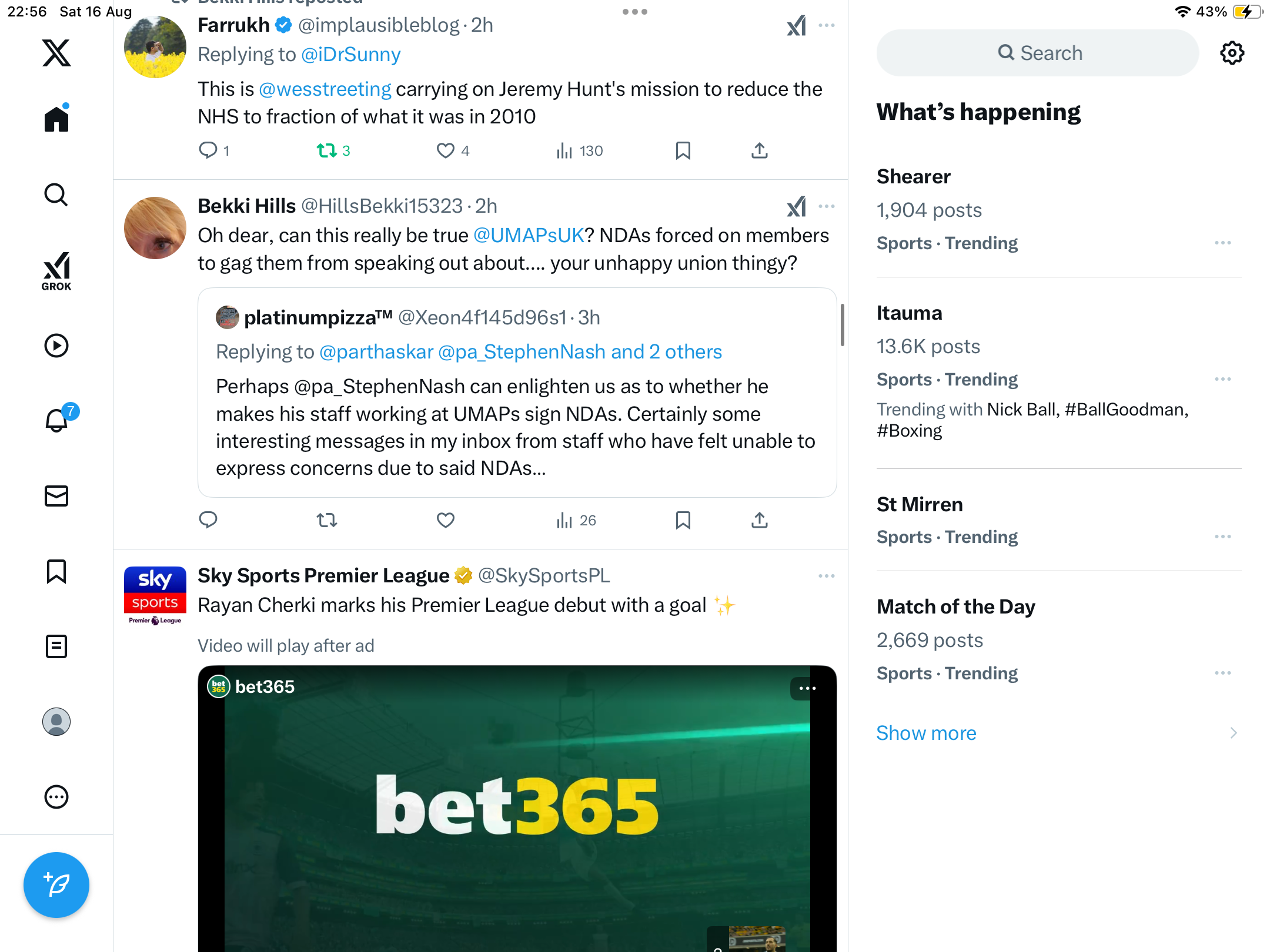Bookmark Bekki Hills' post
Screen dimensions: 1270x952
pyautogui.click(x=683, y=520)
